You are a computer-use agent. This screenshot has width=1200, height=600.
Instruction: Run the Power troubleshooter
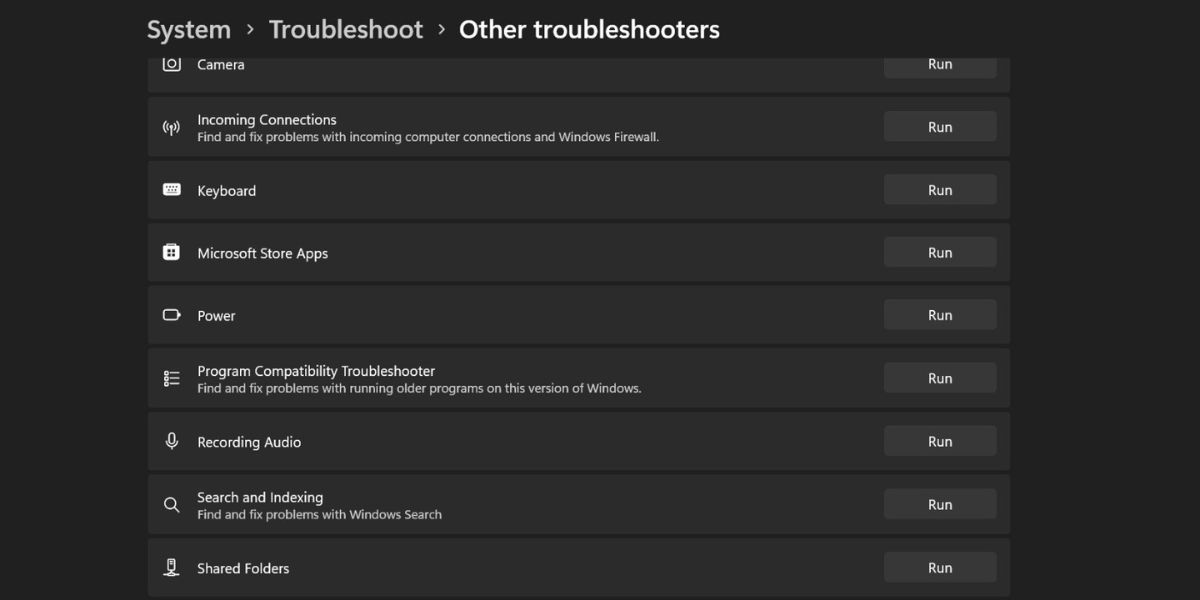(x=939, y=314)
